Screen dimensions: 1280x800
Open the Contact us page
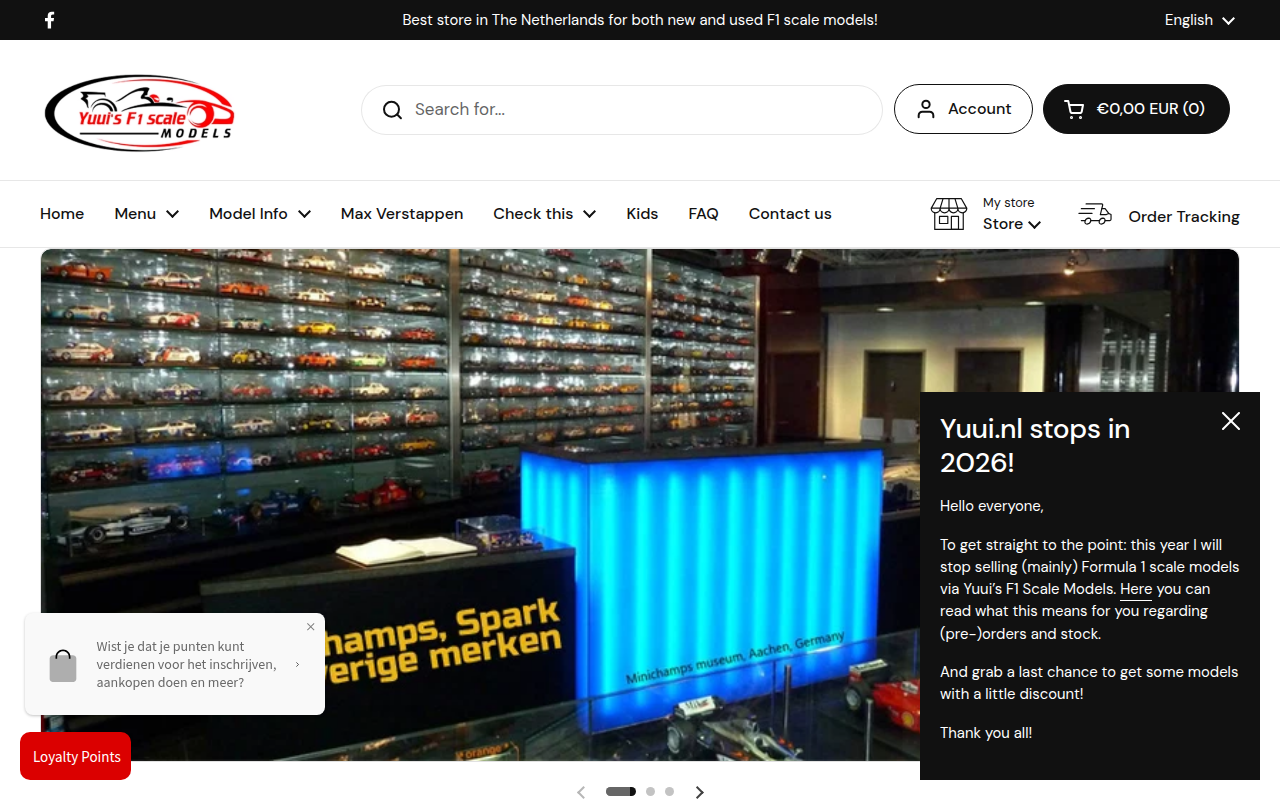(790, 214)
